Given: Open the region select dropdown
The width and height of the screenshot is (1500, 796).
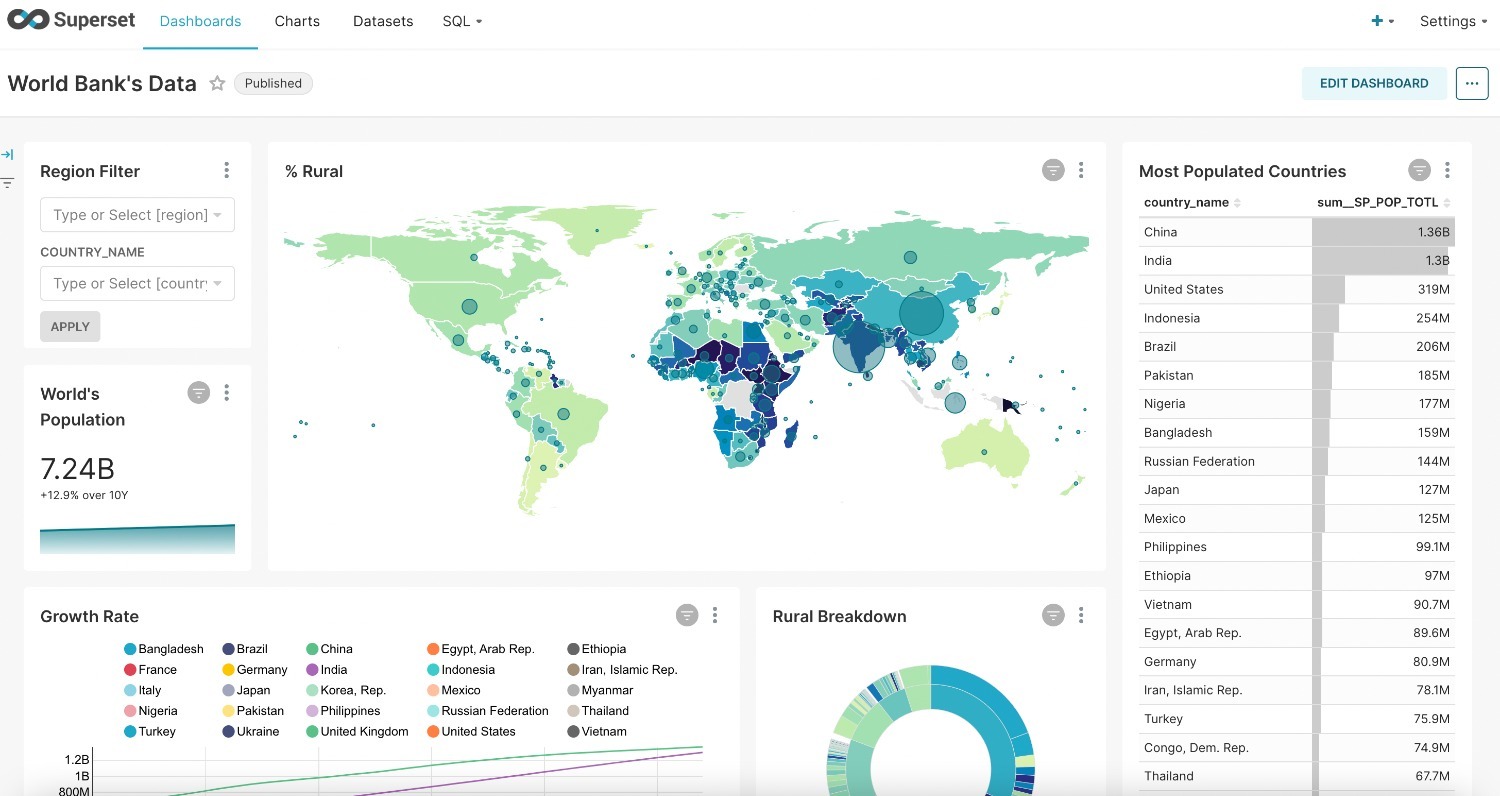Looking at the screenshot, I should click(x=137, y=215).
